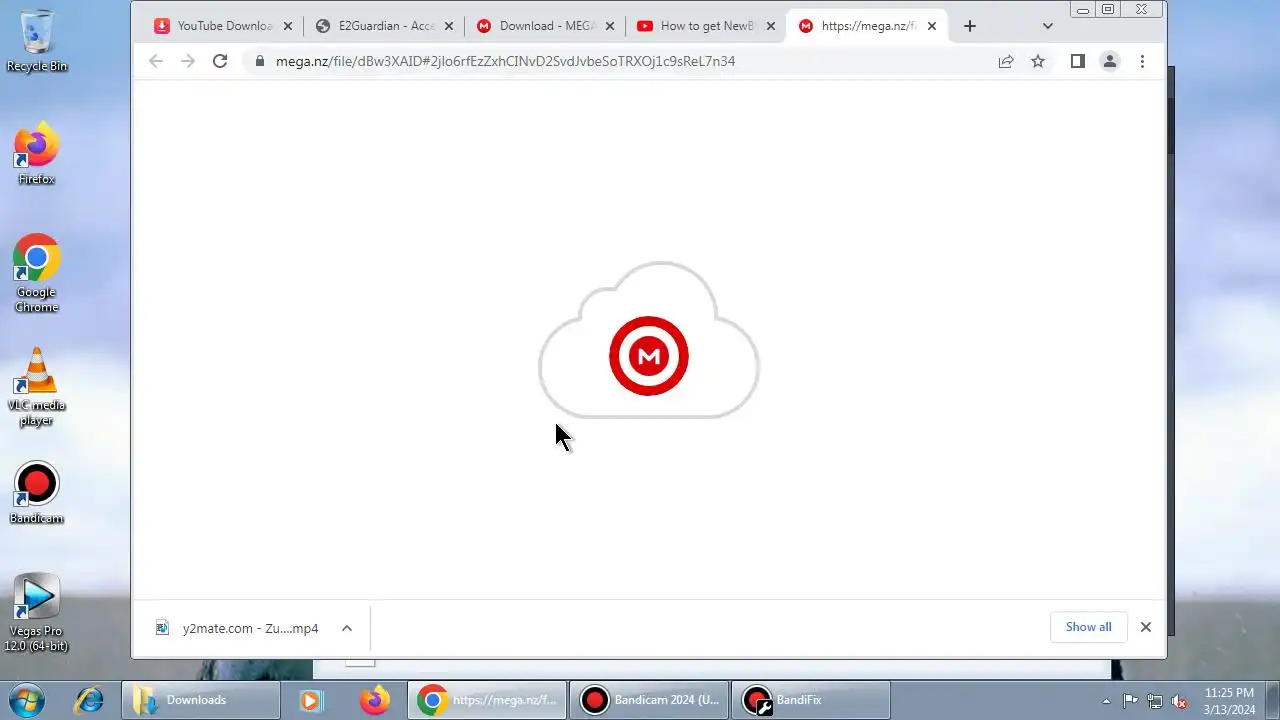1280x720 pixels.
Task: Close the downloads bar
Action: [x=1146, y=627]
